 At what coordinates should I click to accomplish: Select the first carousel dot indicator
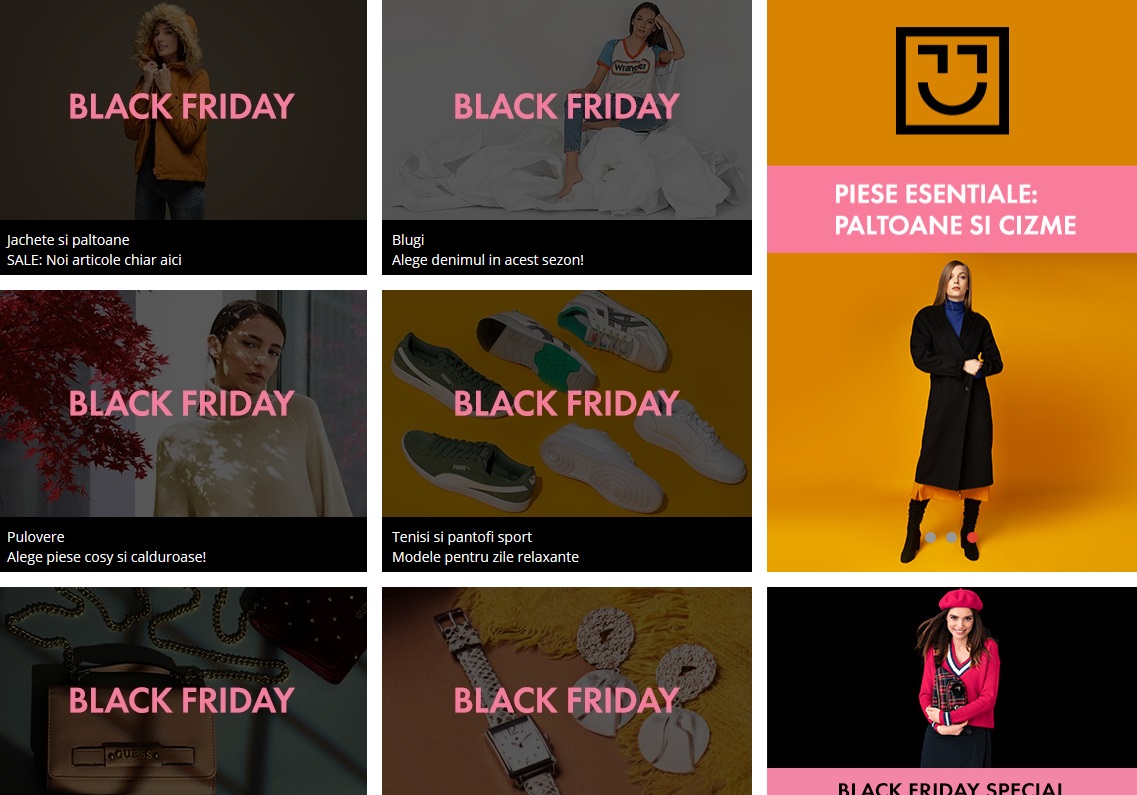[x=930, y=537]
